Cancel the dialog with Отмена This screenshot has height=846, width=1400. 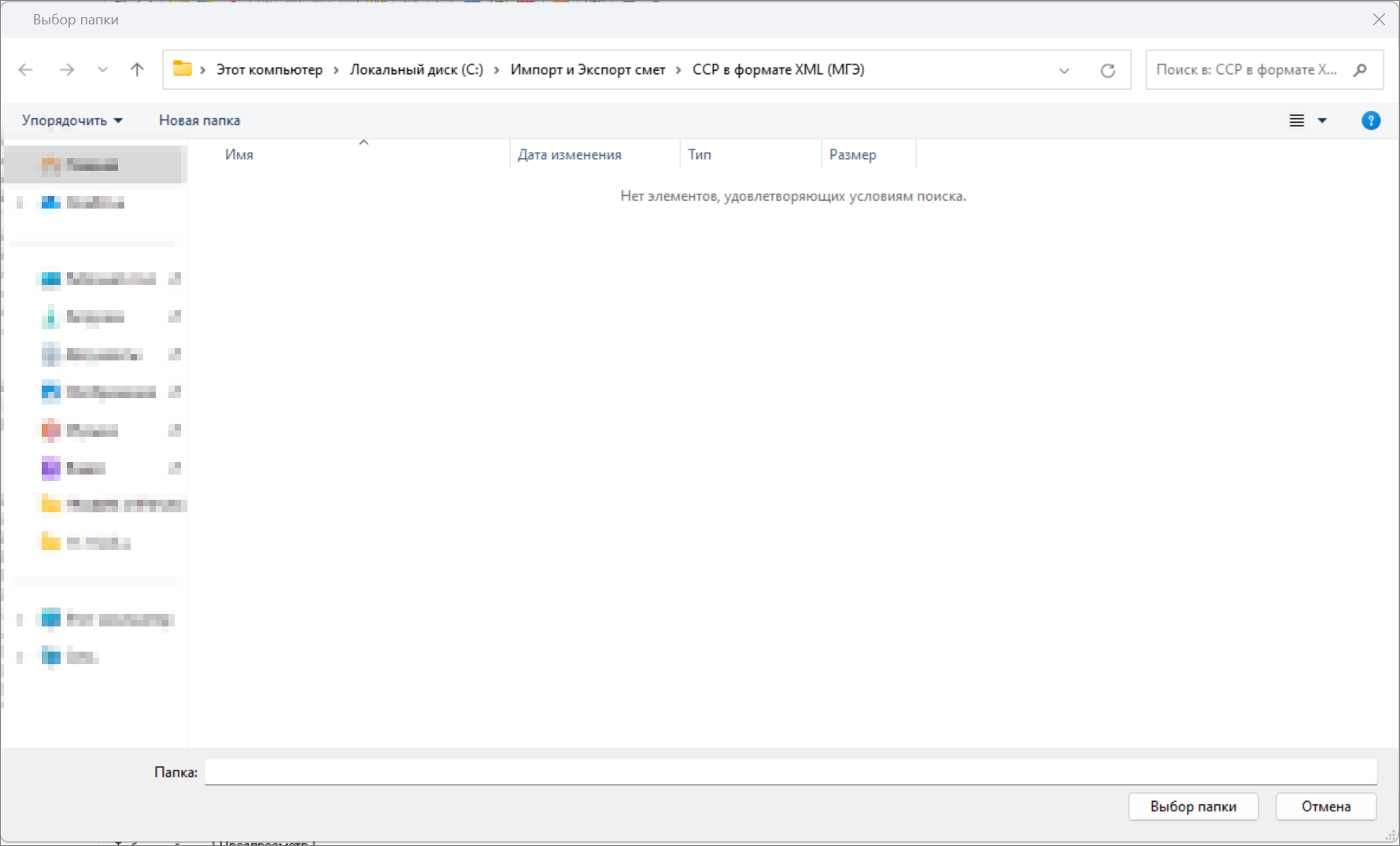(1325, 807)
